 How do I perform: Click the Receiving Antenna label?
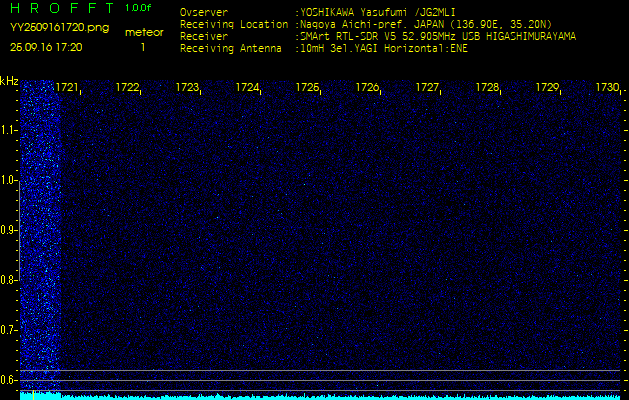tap(231, 49)
